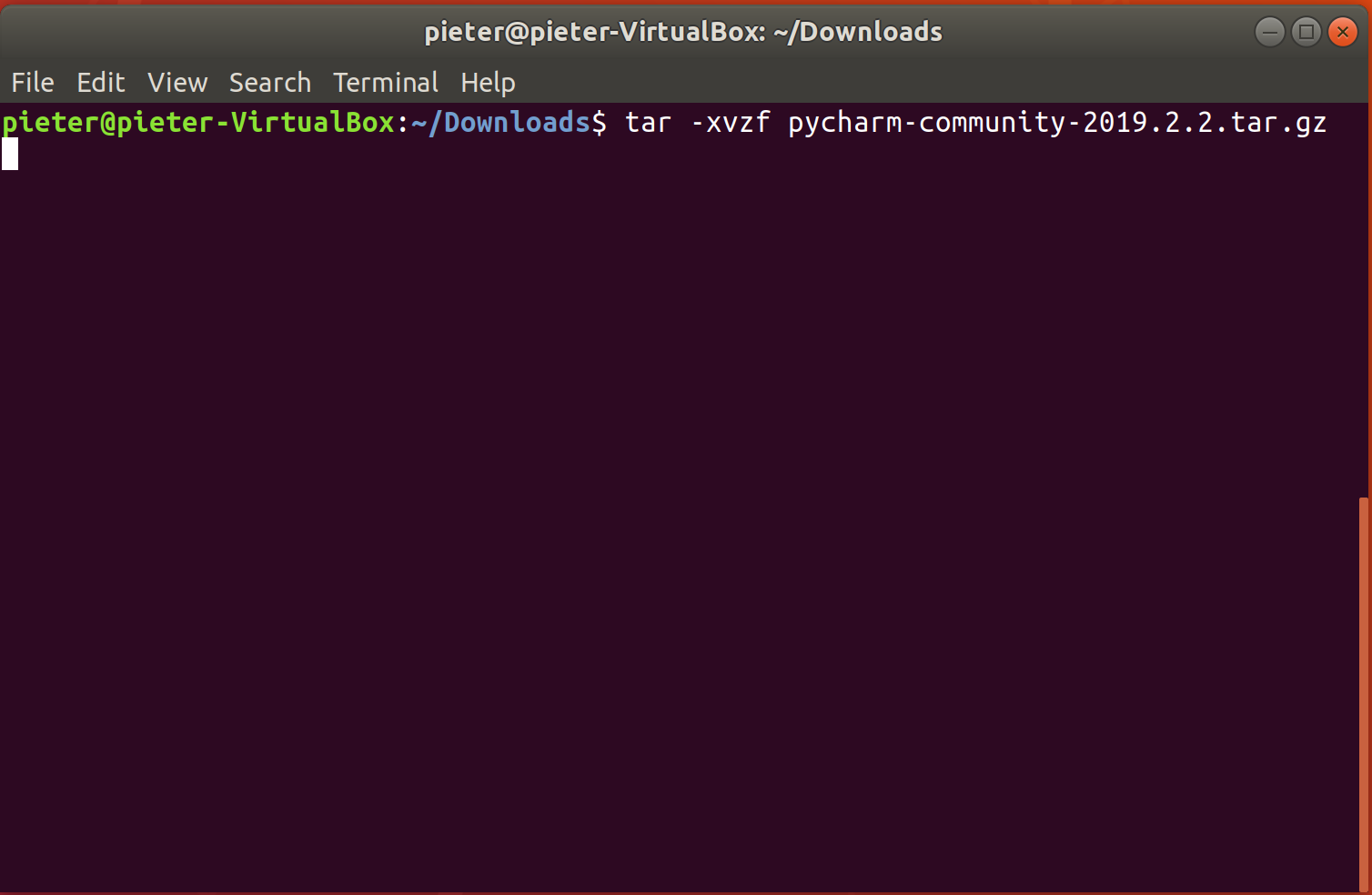Click the -xvzf flags in the command
Screen dimensions: 1372x895
(732, 122)
